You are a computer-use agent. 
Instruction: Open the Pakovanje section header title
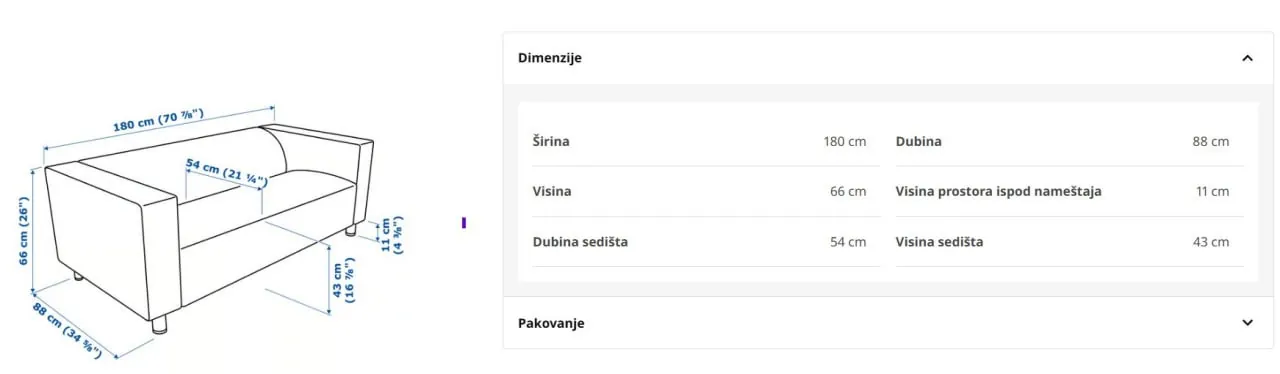coord(551,323)
